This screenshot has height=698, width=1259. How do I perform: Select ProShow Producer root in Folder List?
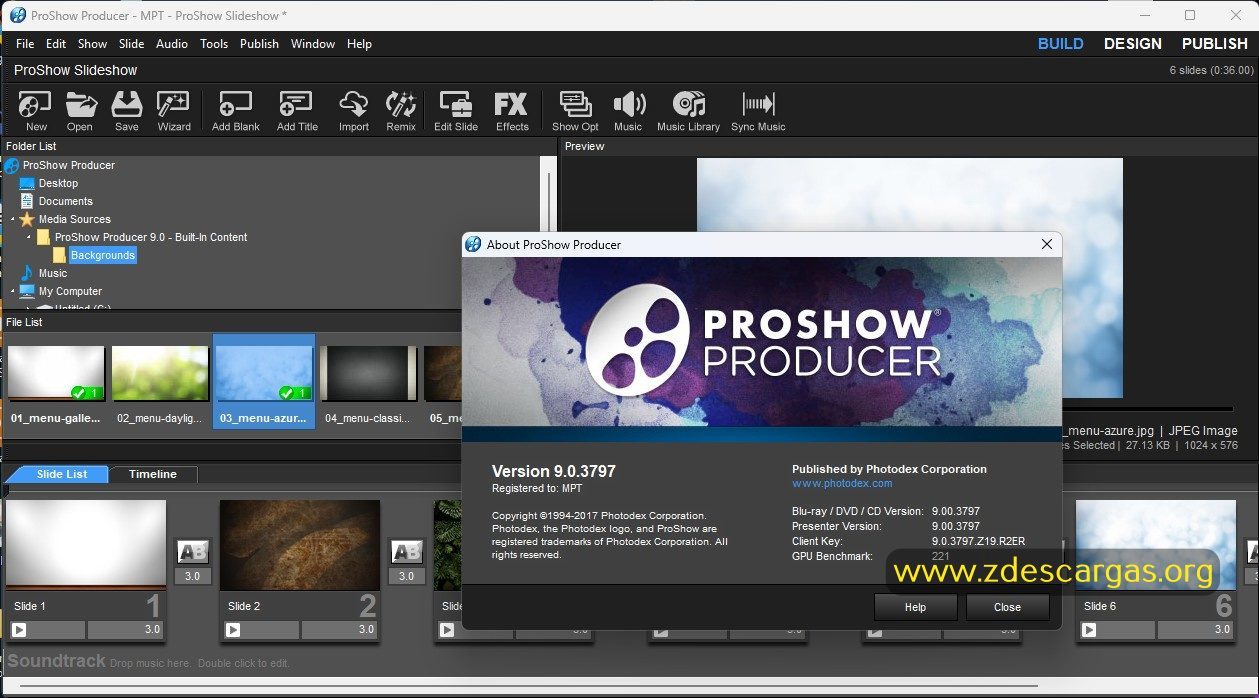[69, 165]
